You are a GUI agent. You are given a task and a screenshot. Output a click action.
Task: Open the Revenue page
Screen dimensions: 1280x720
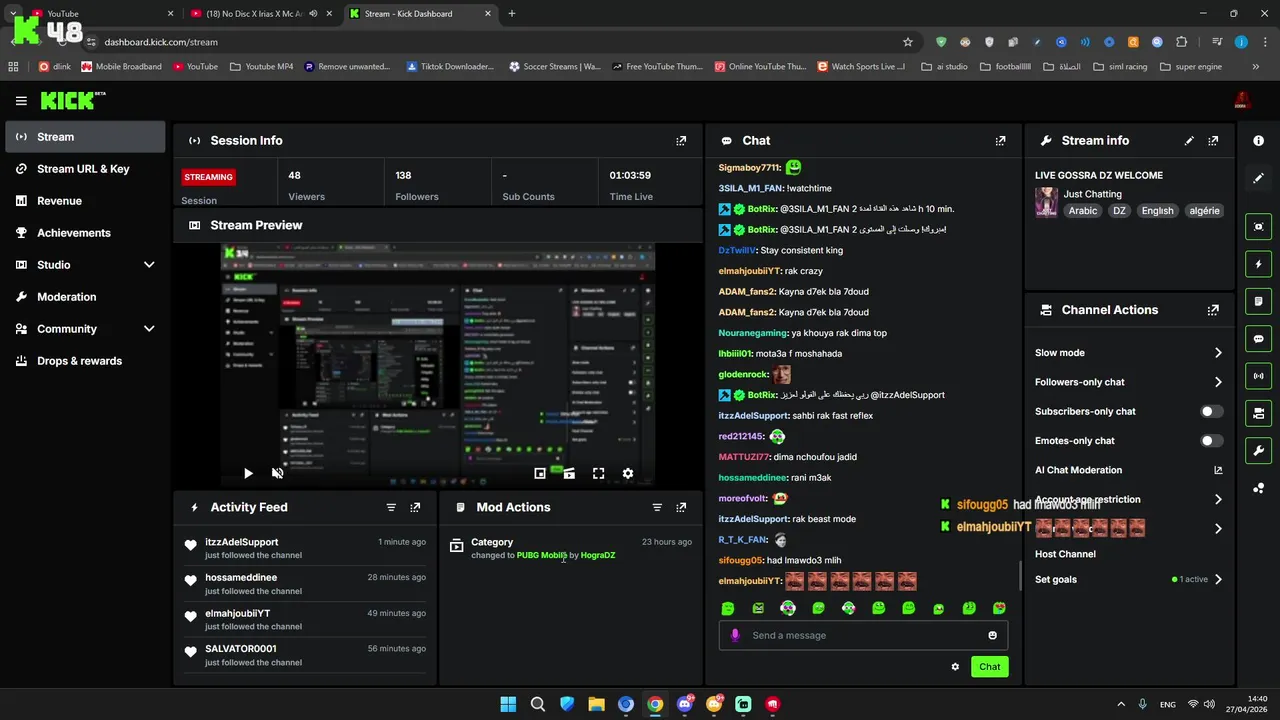[x=85, y=201]
